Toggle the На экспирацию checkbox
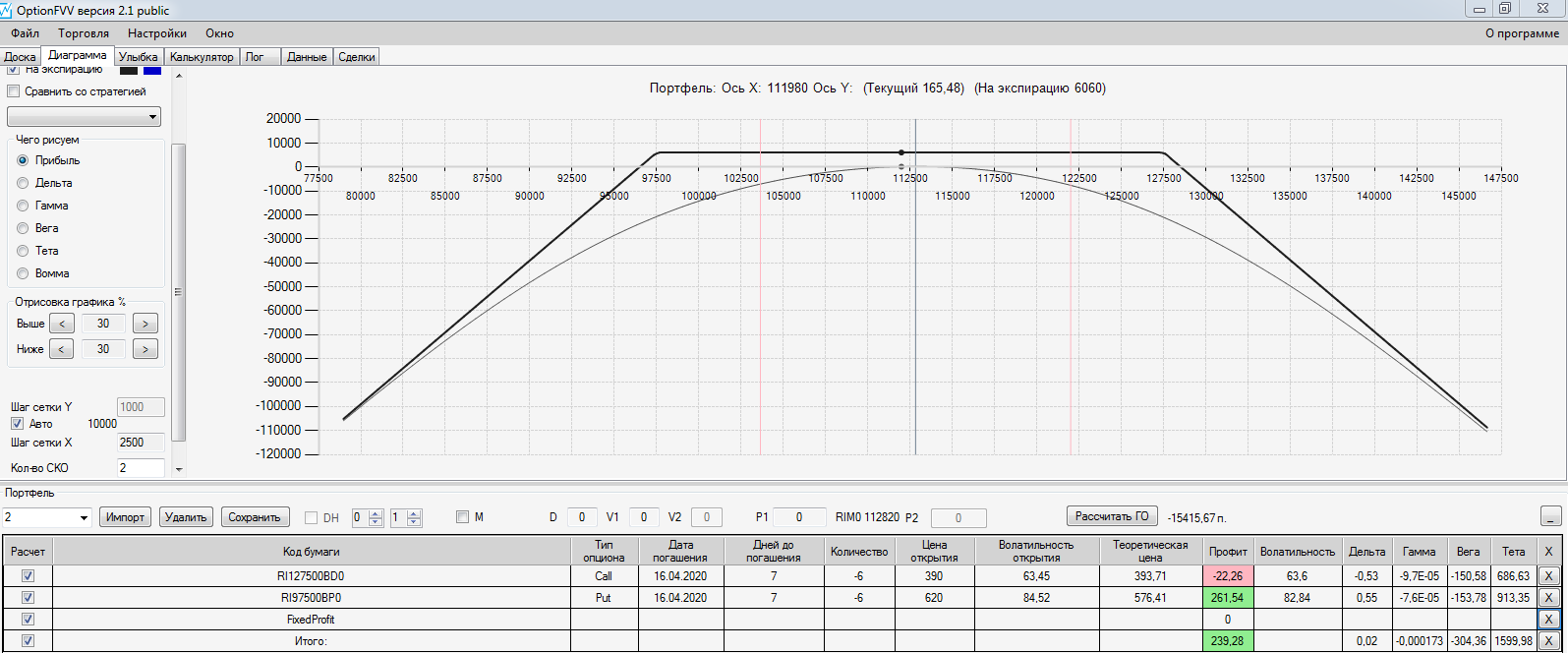The width and height of the screenshot is (1568, 653). [13, 70]
